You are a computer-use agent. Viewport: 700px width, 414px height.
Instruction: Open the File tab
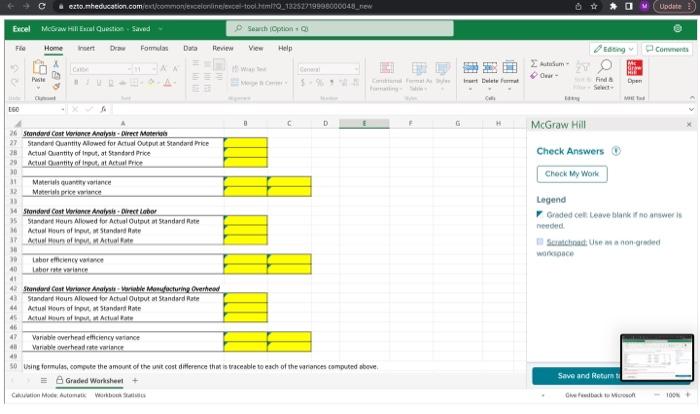click(x=20, y=48)
